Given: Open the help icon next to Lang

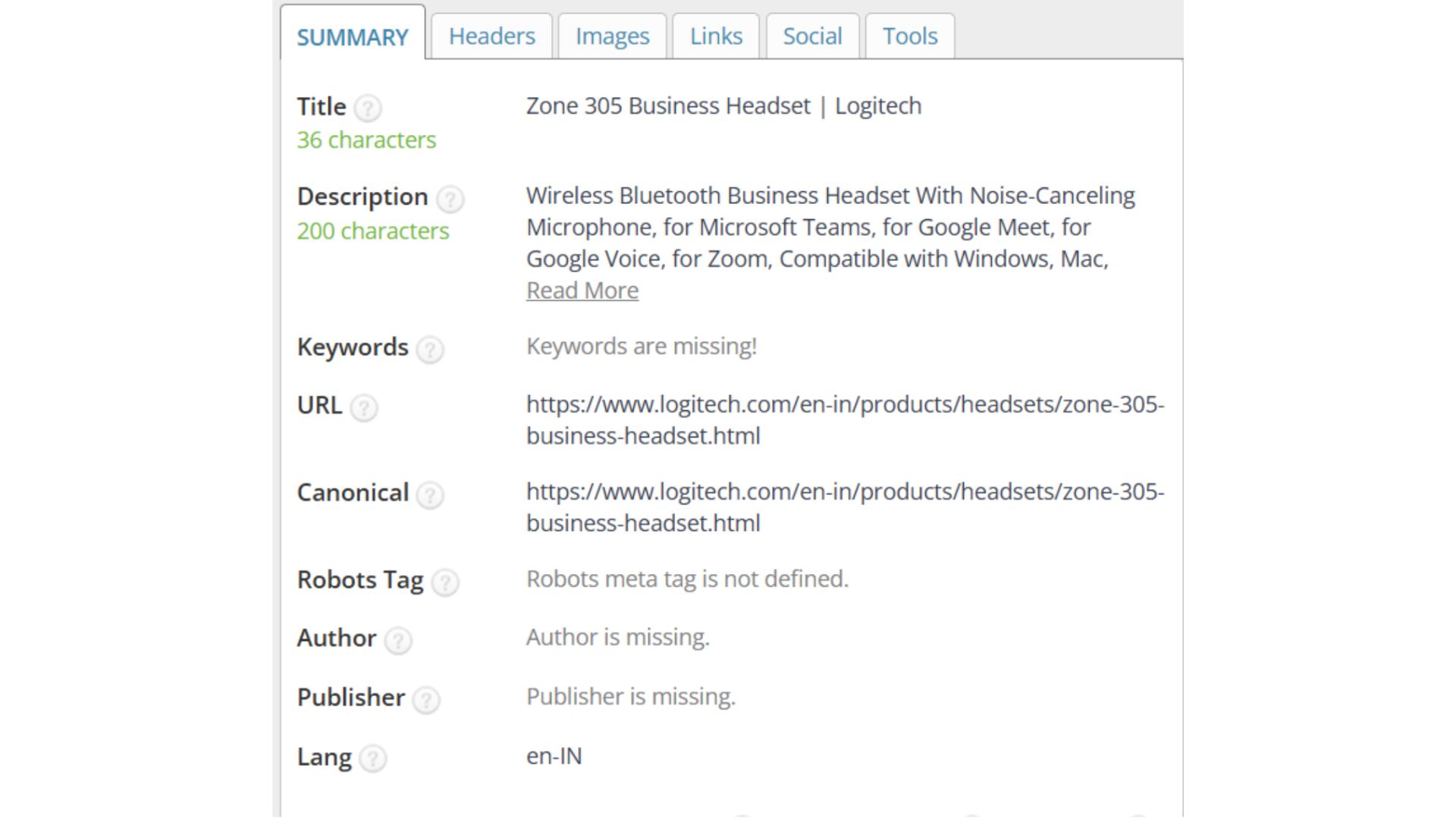Looking at the screenshot, I should (373, 758).
